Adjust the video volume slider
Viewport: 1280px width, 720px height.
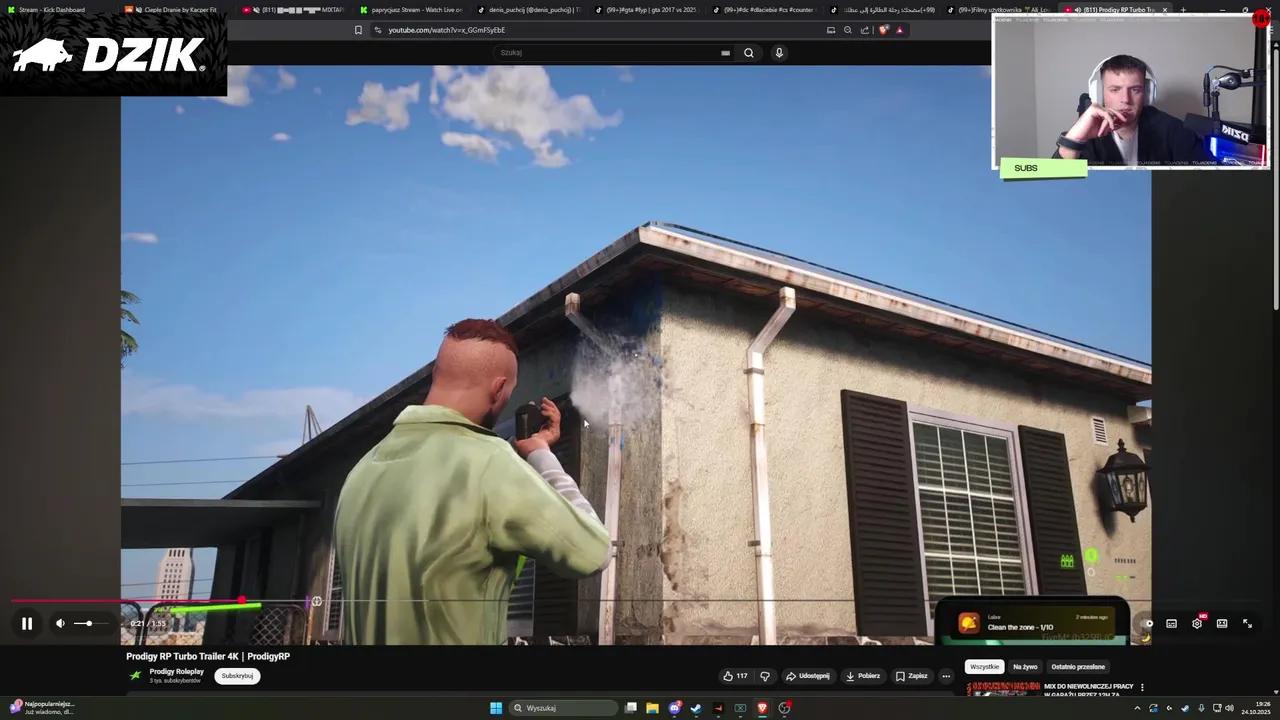89,624
